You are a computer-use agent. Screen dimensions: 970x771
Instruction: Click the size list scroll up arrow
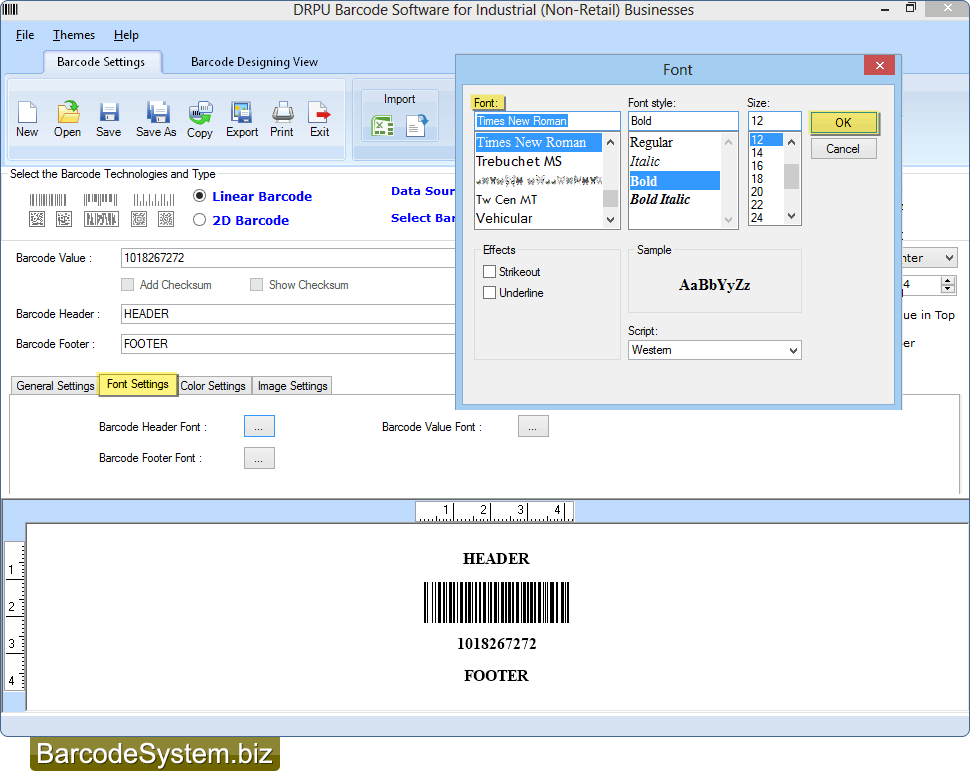click(791, 142)
